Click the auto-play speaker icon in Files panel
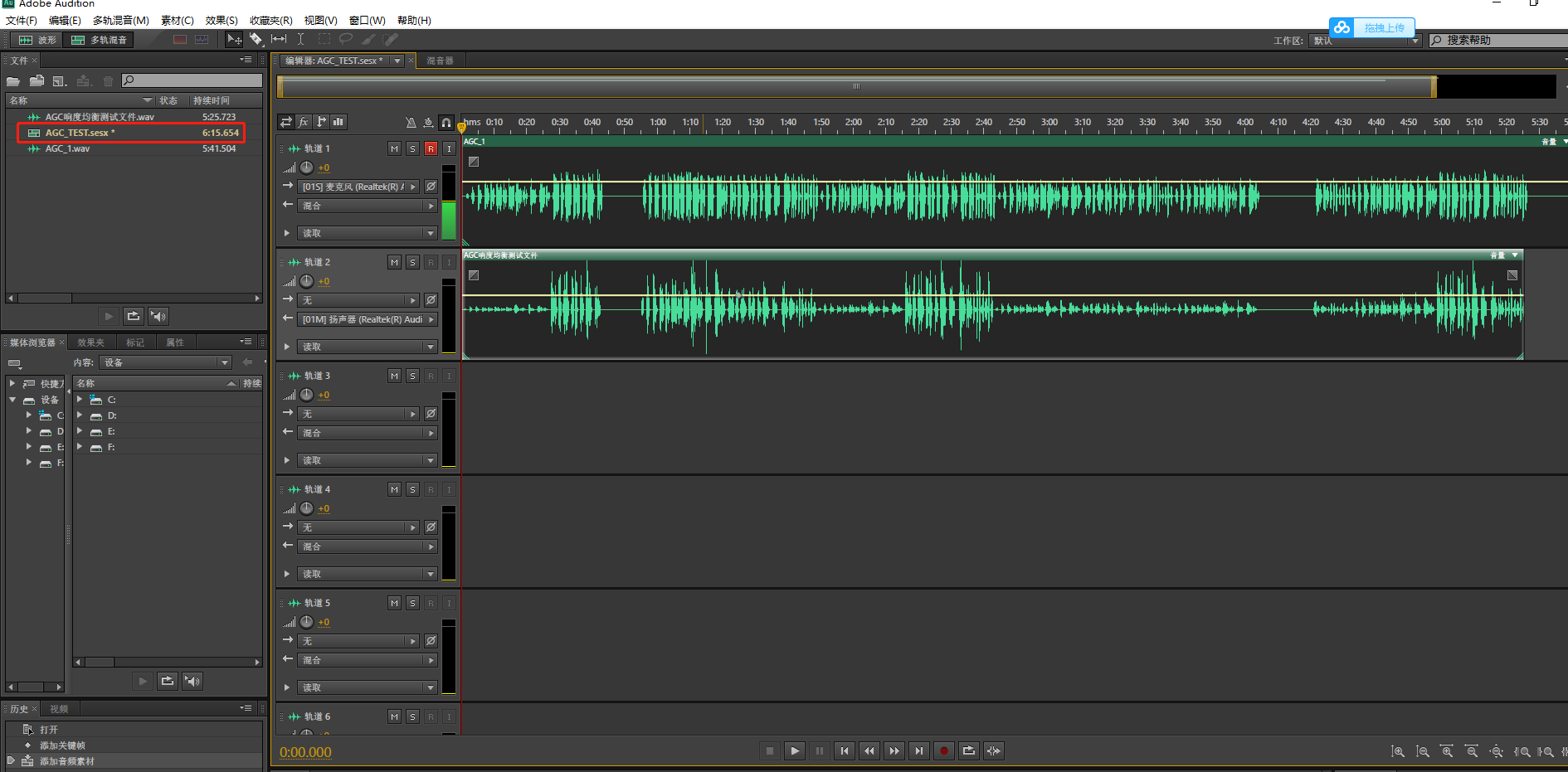 coord(158,316)
